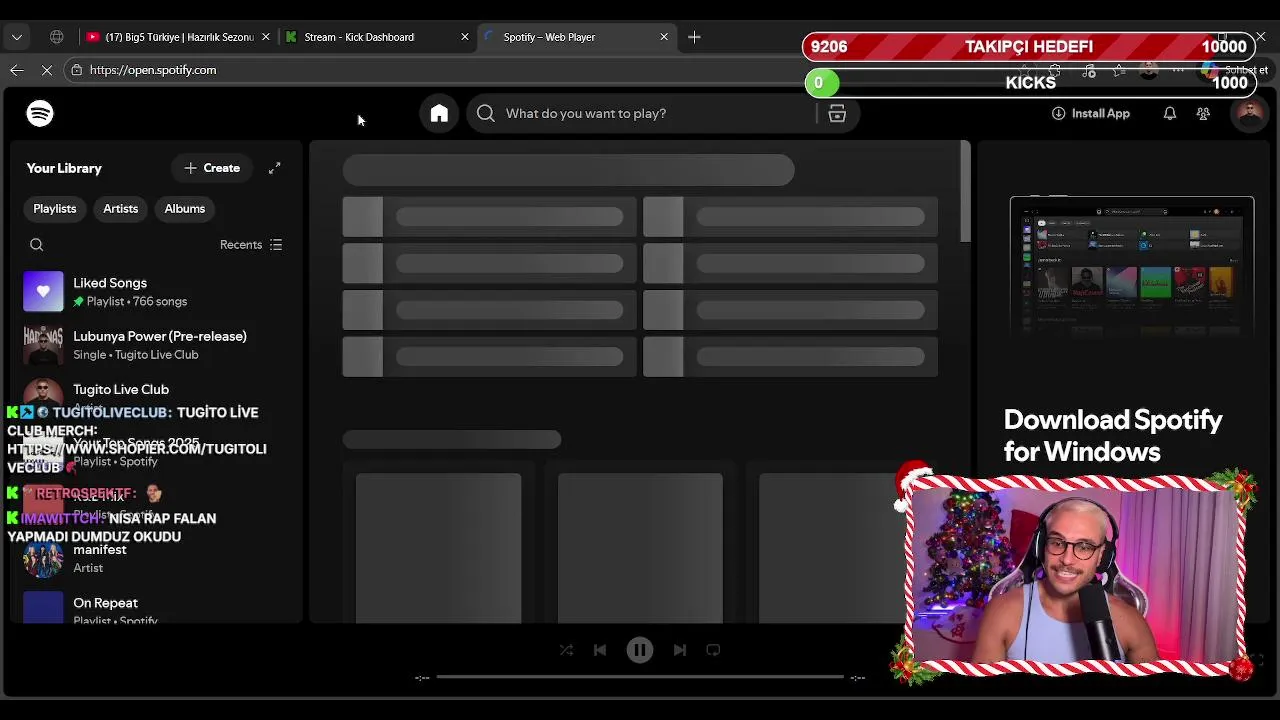Close the Spotify Web Player tab
This screenshot has width=1280, height=720.
tap(664, 37)
